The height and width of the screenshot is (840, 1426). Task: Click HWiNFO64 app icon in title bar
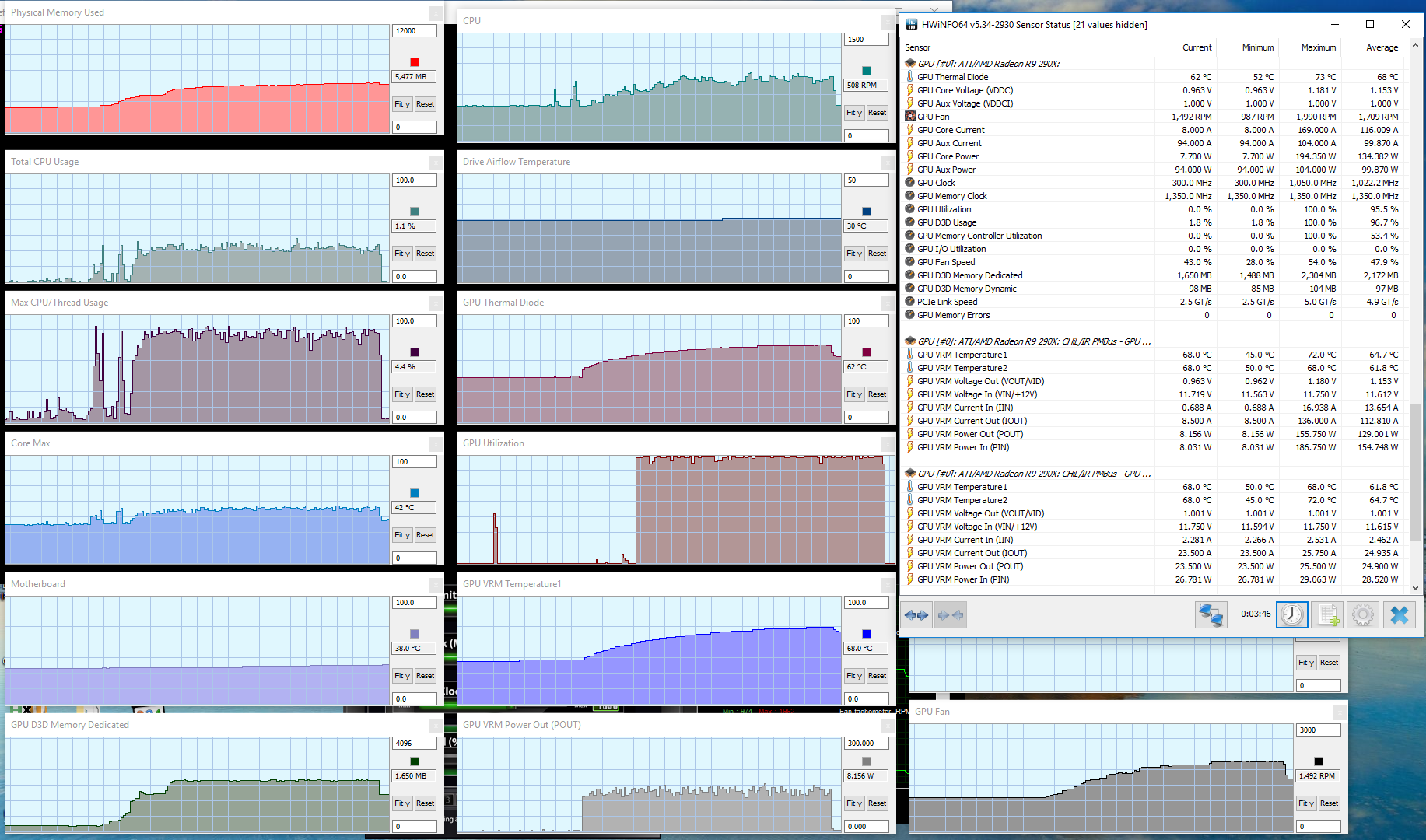pyautogui.click(x=911, y=25)
